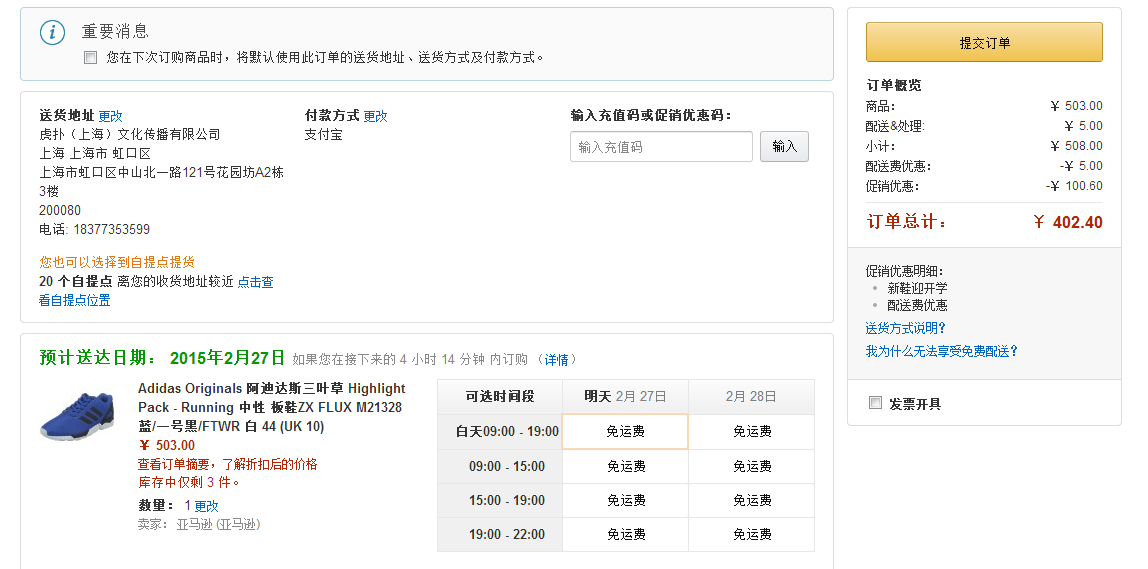Select 19:00-22:00 slot on 2月28日
The width and height of the screenshot is (1148, 569).
pos(752,535)
